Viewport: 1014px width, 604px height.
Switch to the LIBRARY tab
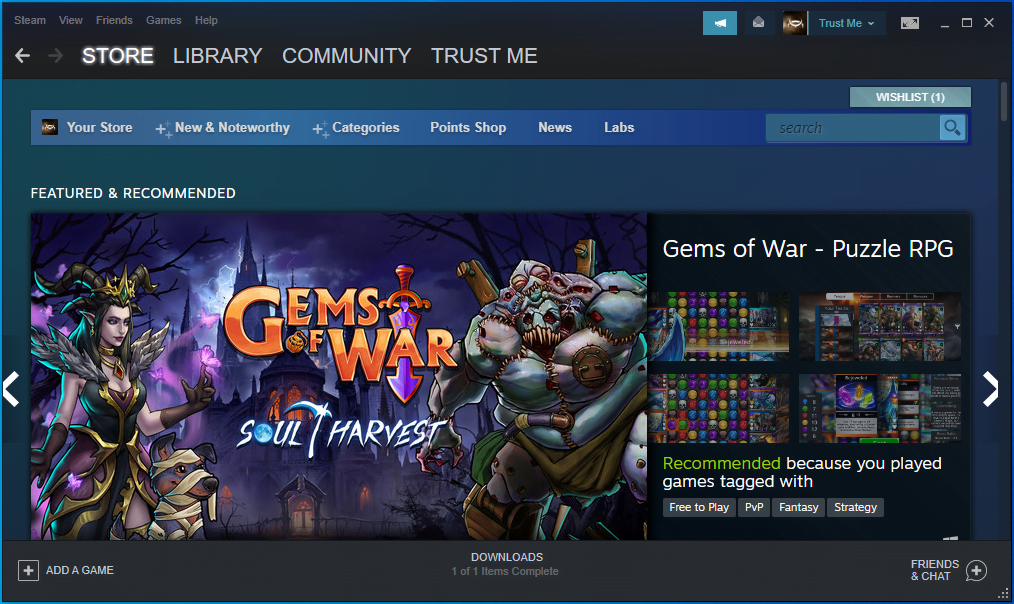(x=217, y=56)
